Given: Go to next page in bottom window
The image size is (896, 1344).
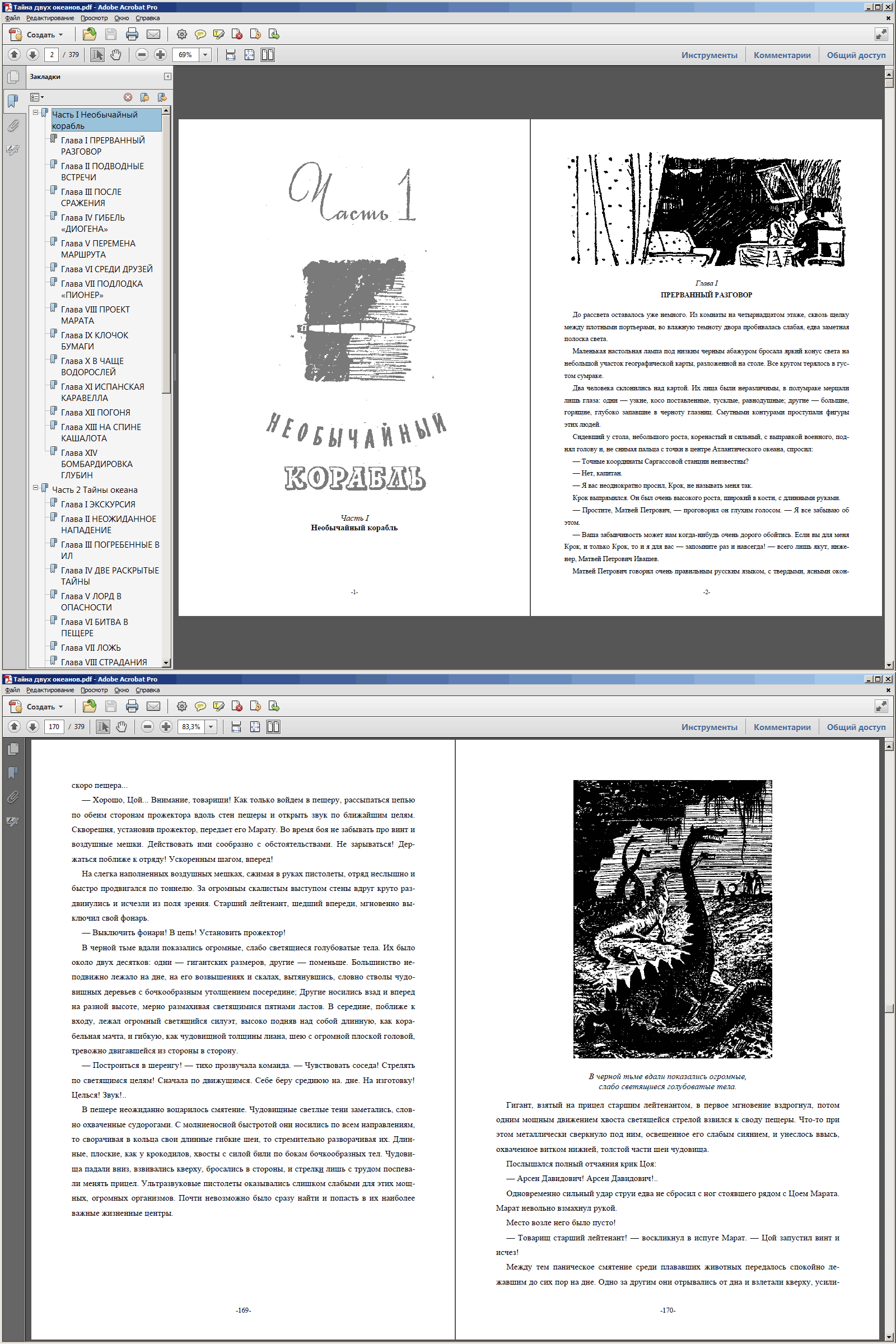Looking at the screenshot, I should click(x=32, y=726).
